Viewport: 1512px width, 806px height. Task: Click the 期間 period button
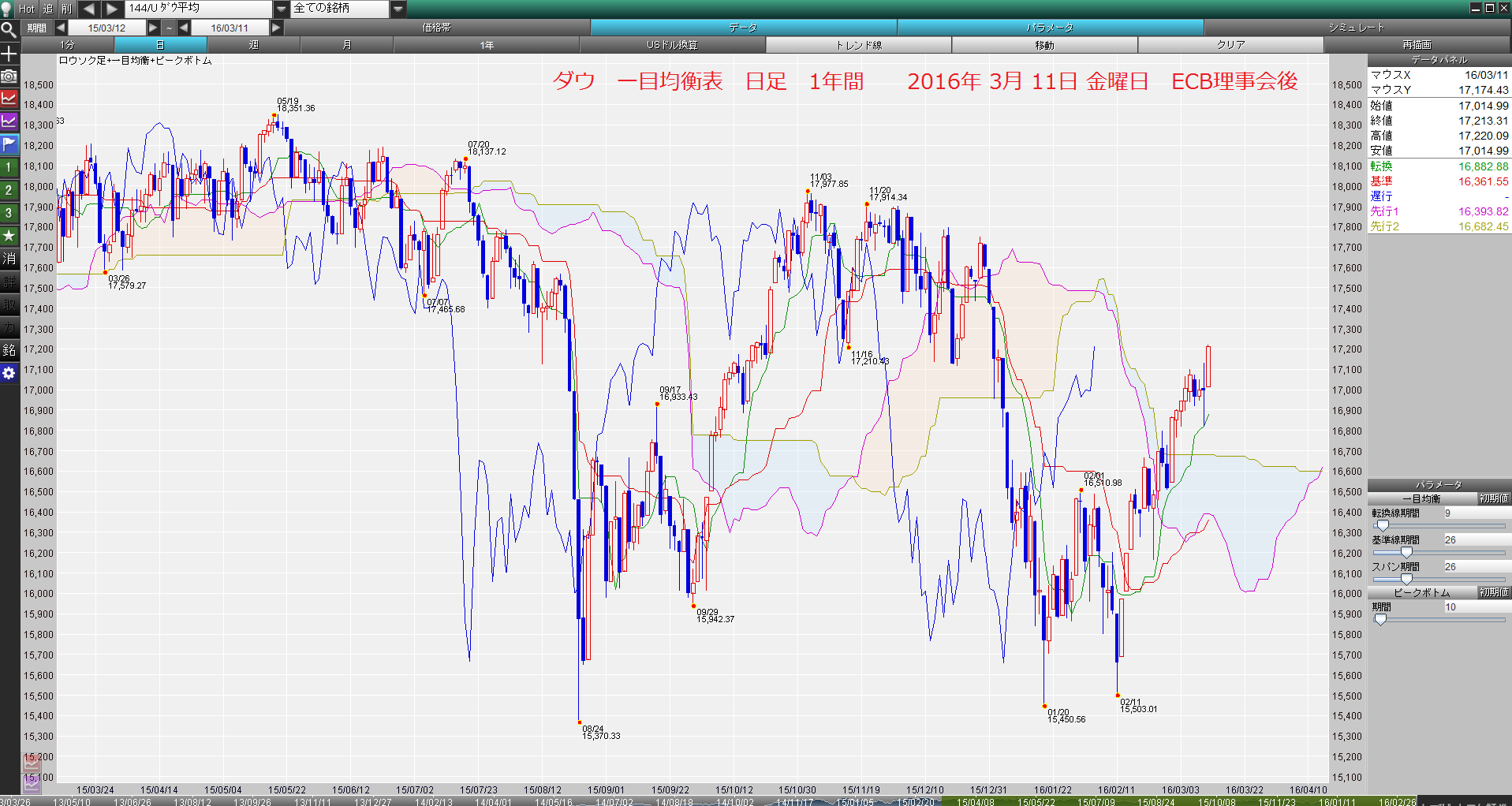point(36,28)
